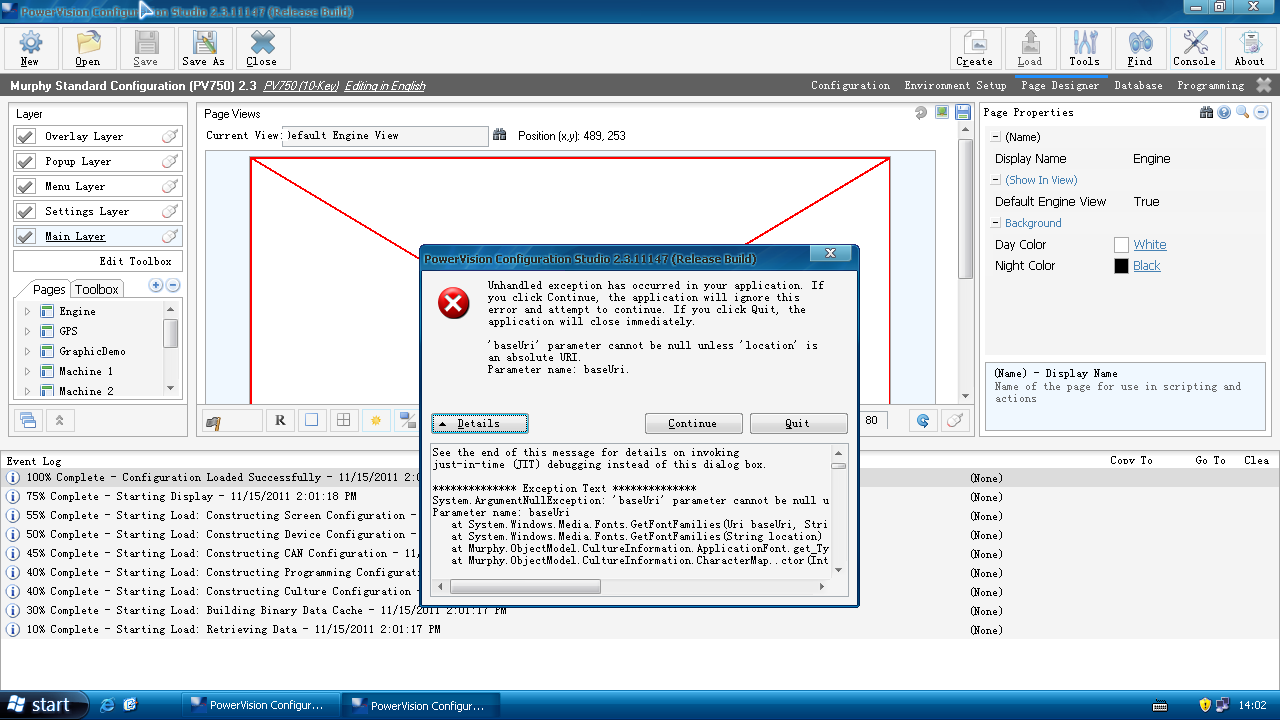Image resolution: width=1280 pixels, height=720 pixels.
Task: Click the About toolbar icon
Action: point(1250,48)
